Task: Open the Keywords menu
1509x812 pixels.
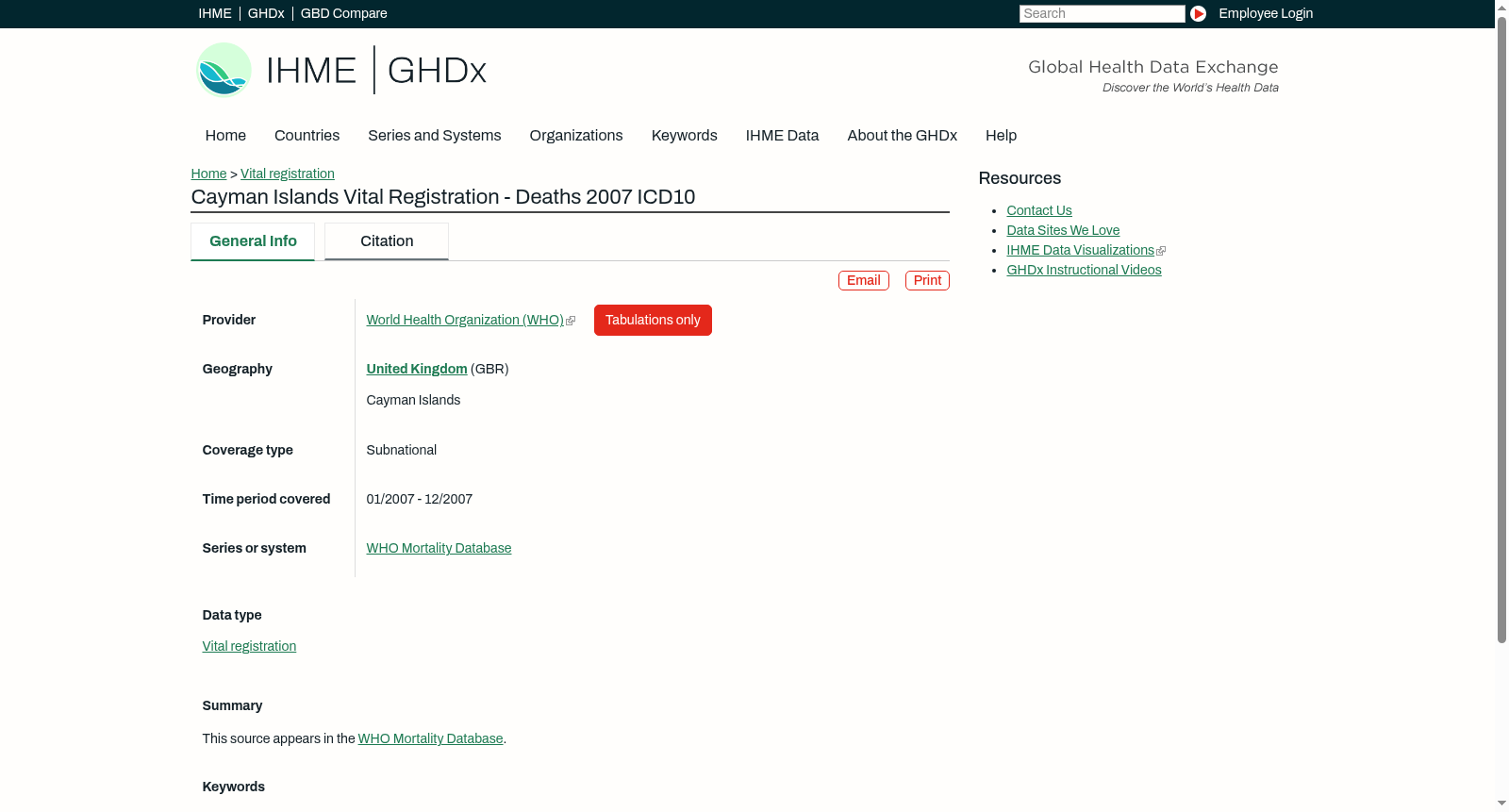Action: [x=685, y=136]
